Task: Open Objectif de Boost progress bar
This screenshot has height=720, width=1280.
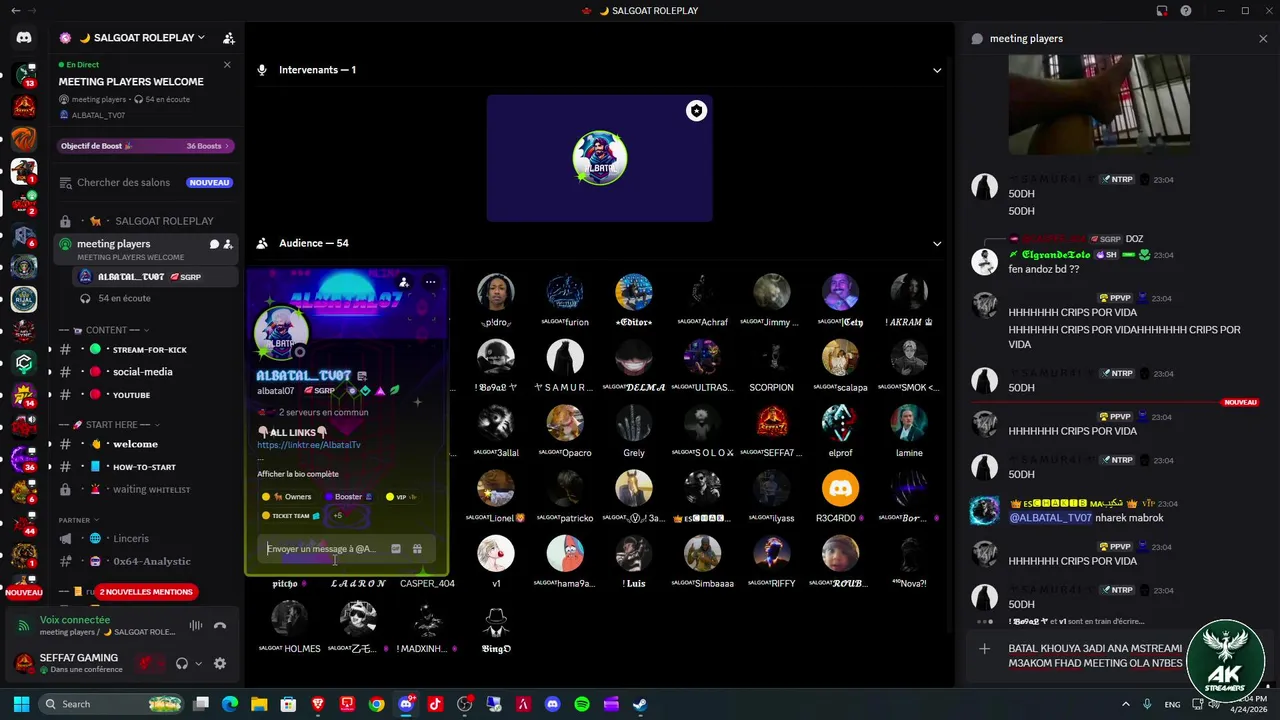Action: coord(146,146)
